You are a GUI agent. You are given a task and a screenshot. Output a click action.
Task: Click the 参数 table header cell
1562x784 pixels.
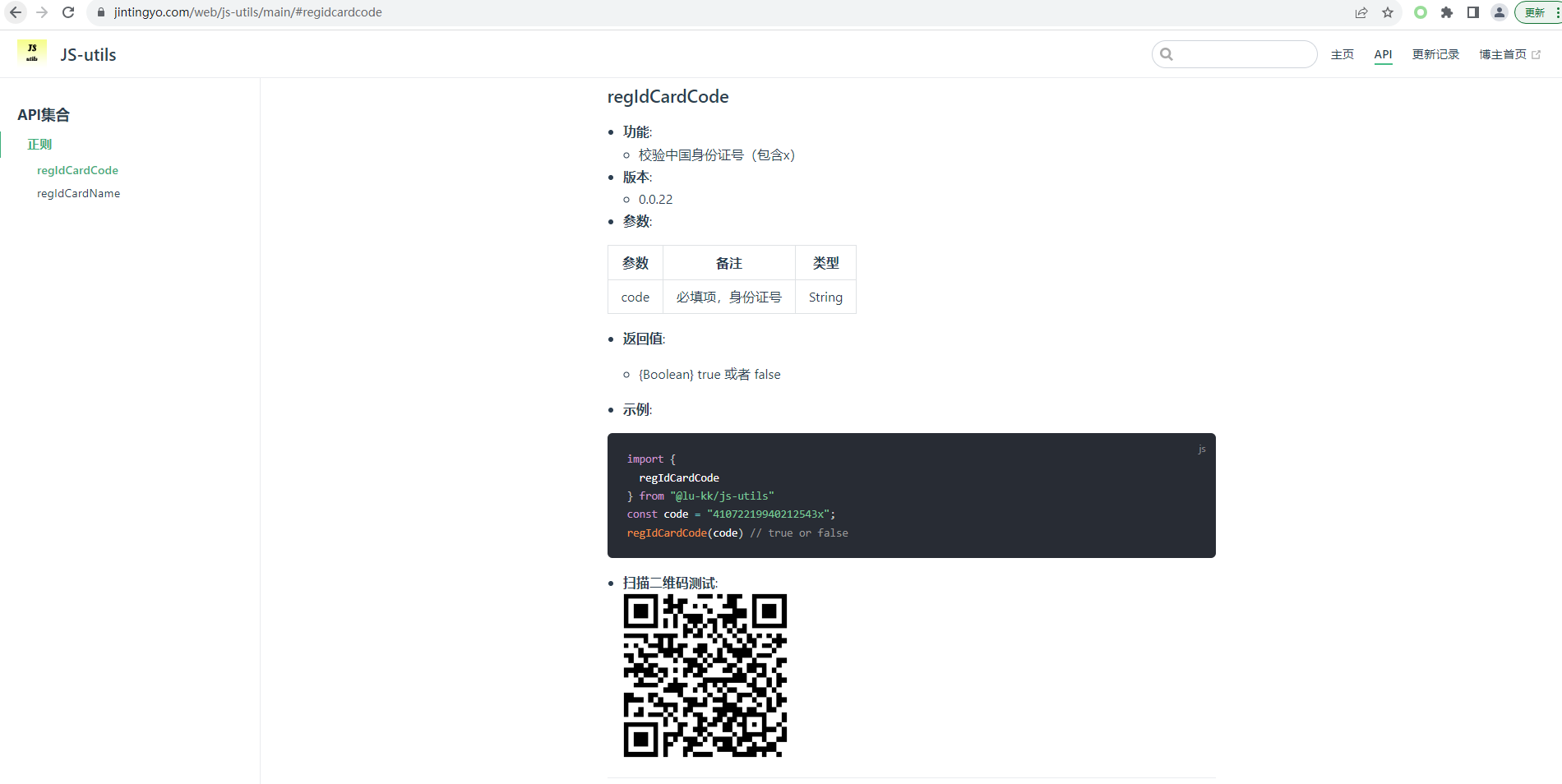tap(635, 263)
